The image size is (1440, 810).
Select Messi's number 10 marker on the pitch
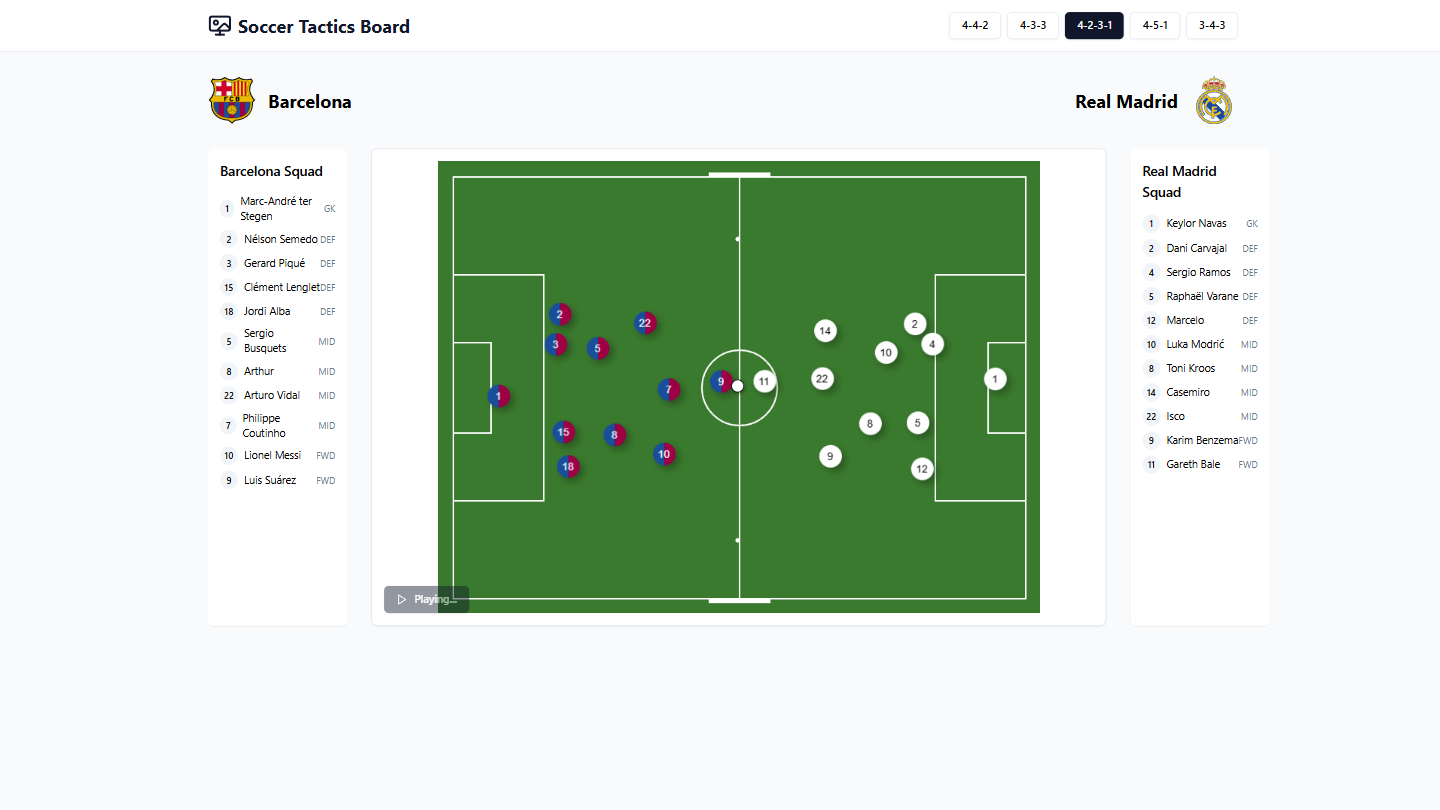pyautogui.click(x=664, y=454)
